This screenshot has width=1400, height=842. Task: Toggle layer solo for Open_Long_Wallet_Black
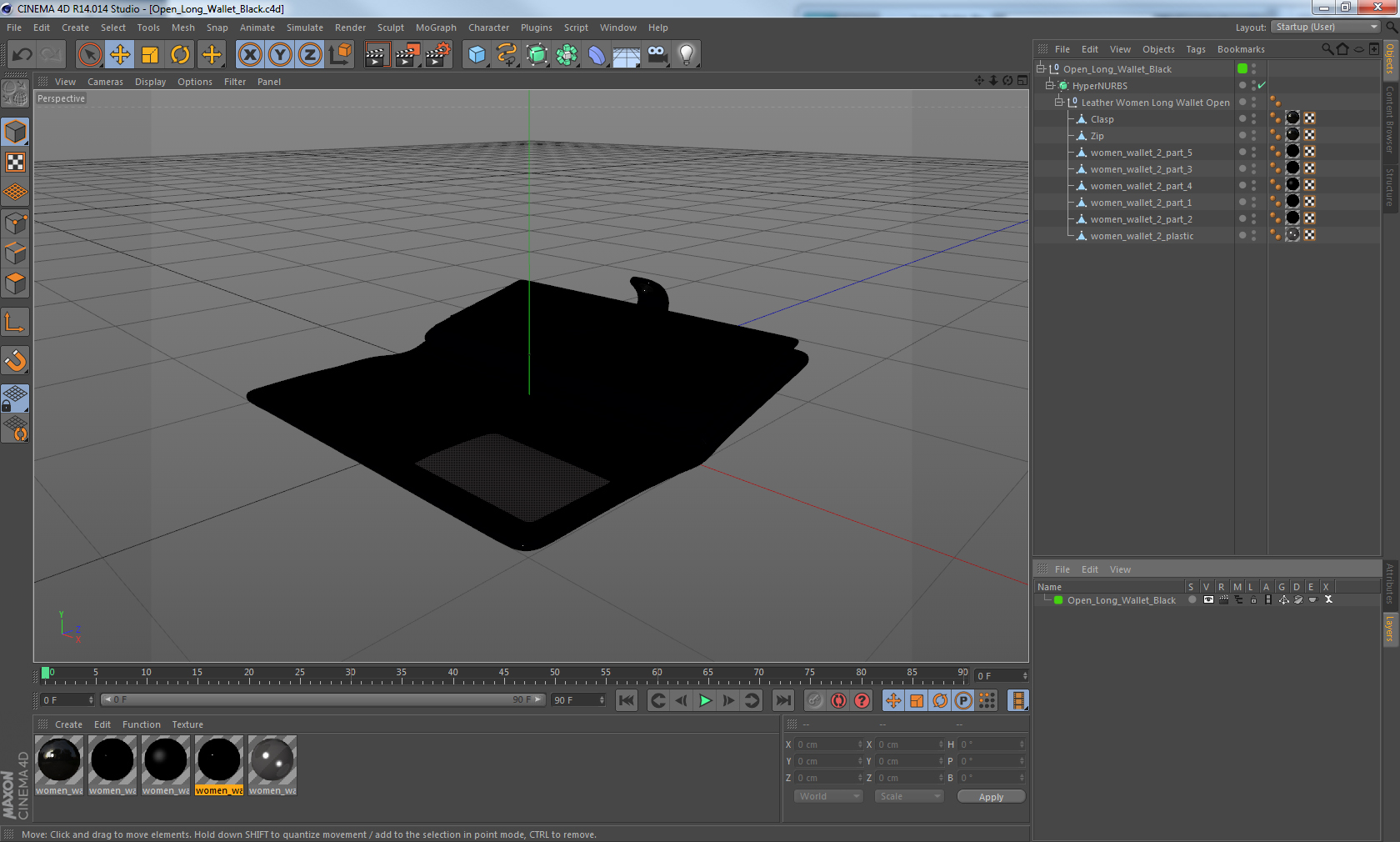click(x=1192, y=599)
